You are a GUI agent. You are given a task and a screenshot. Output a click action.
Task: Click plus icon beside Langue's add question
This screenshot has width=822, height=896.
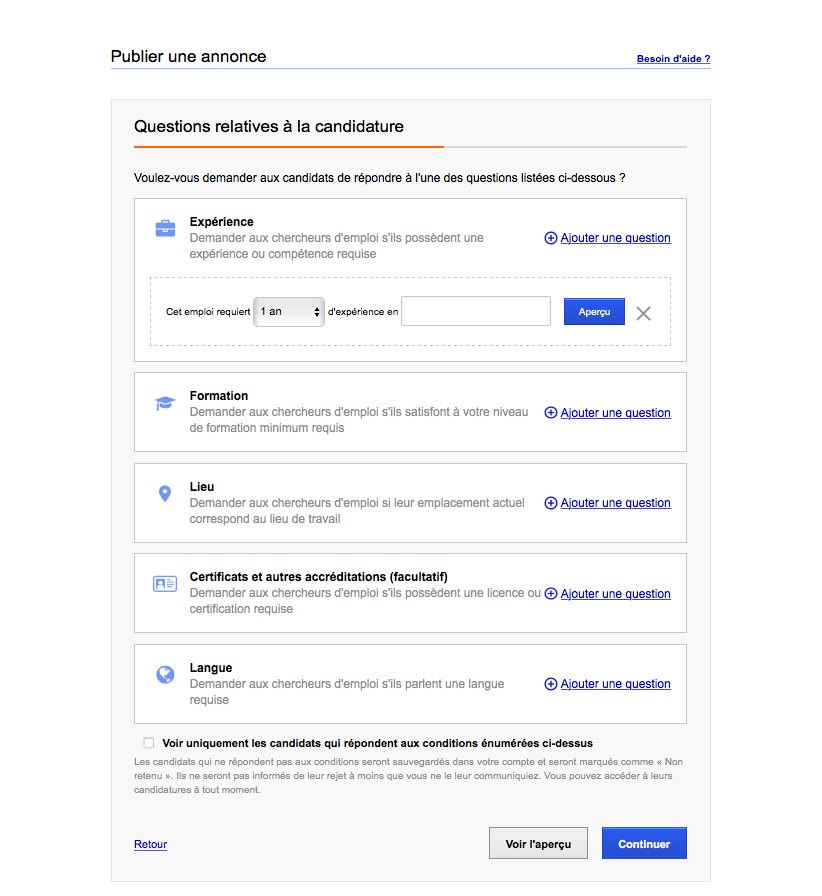tap(550, 684)
